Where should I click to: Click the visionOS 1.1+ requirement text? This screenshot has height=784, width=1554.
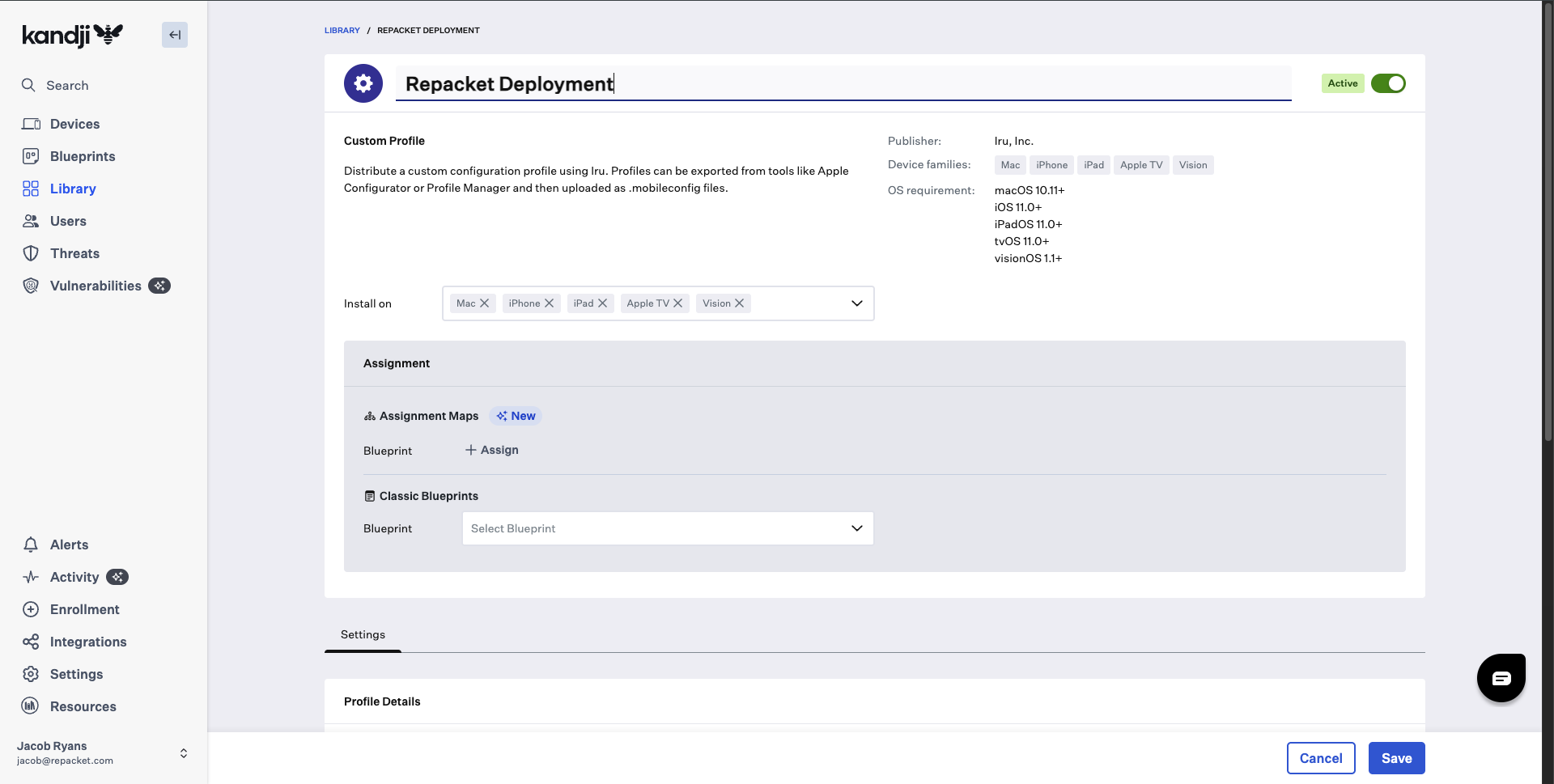(x=1028, y=258)
